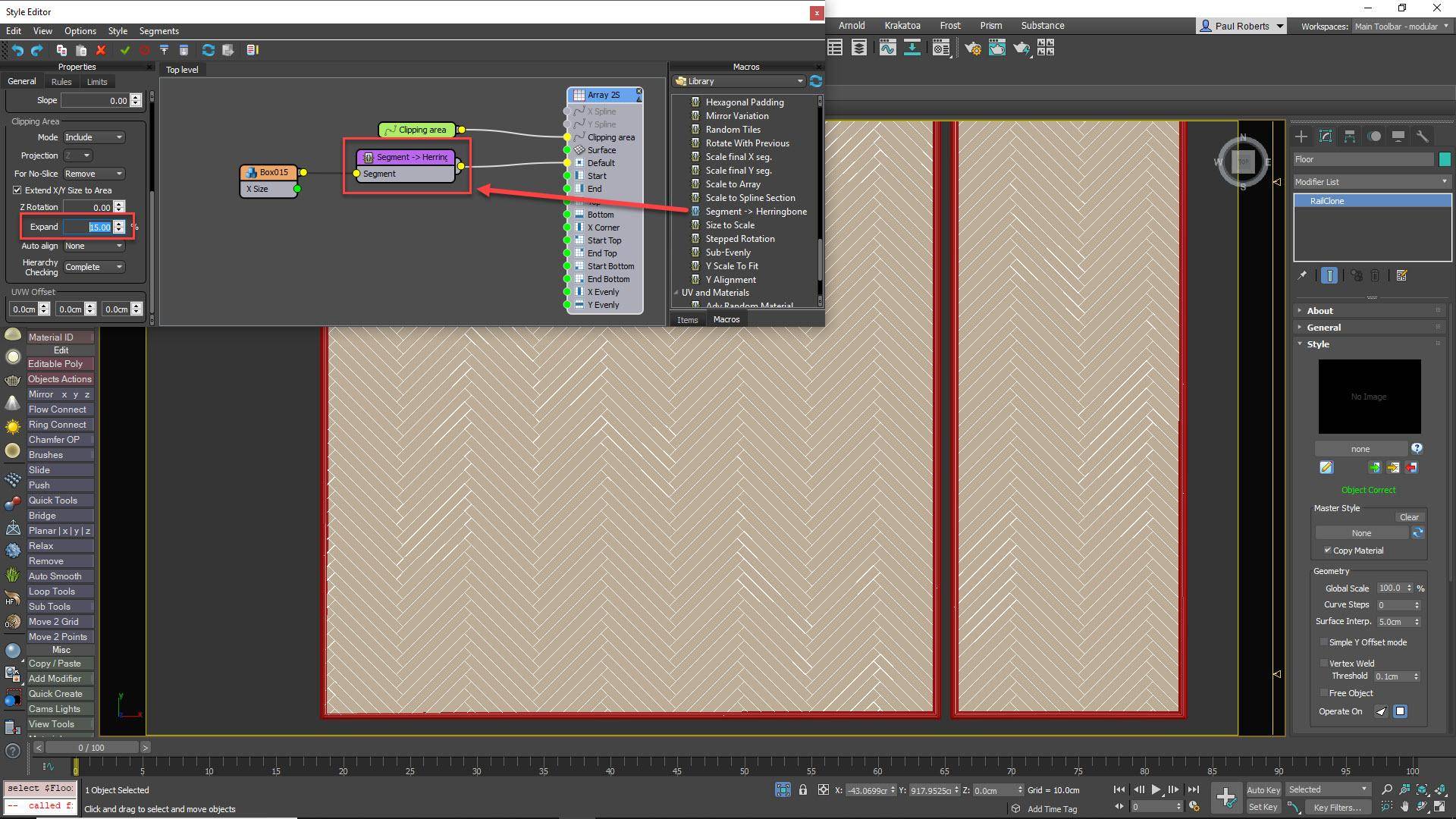The height and width of the screenshot is (819, 1456).
Task: Open the Modifier List dropdown
Action: pos(1371,182)
